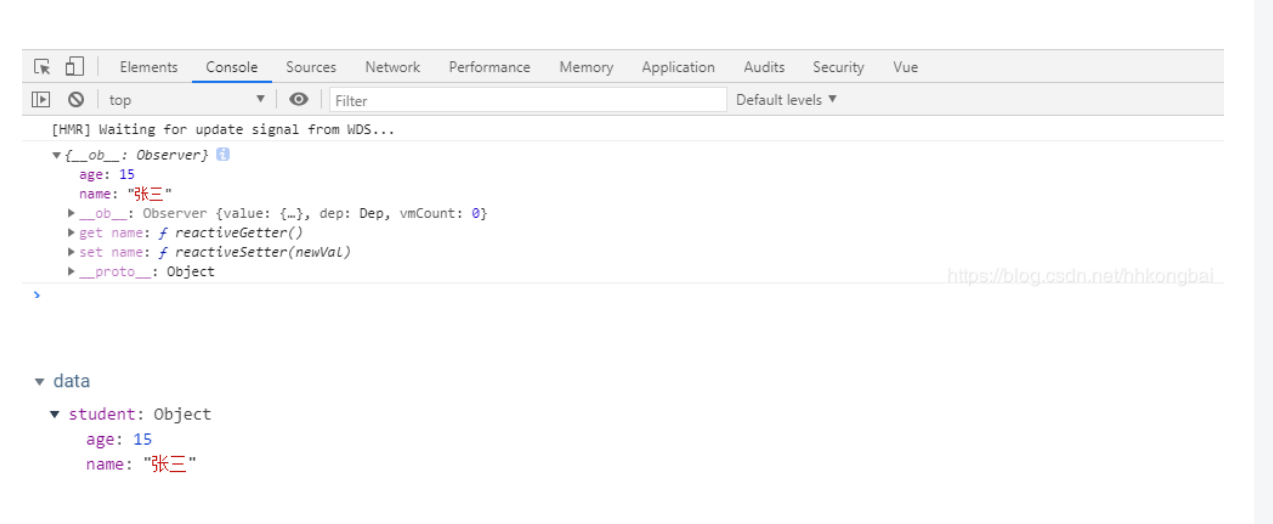Switch to the Audits tab
Viewport: 1273px width, 524px height.
click(x=764, y=67)
